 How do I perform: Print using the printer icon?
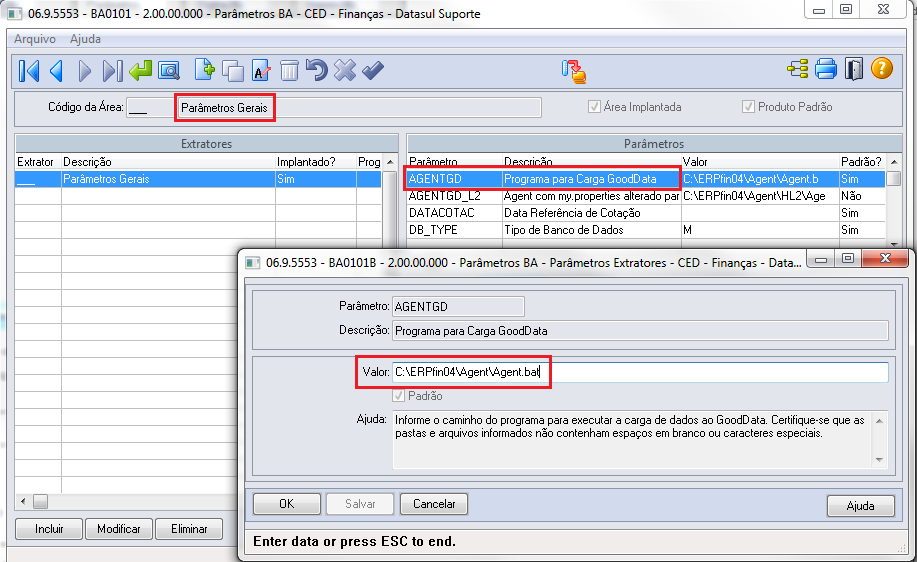click(x=826, y=69)
